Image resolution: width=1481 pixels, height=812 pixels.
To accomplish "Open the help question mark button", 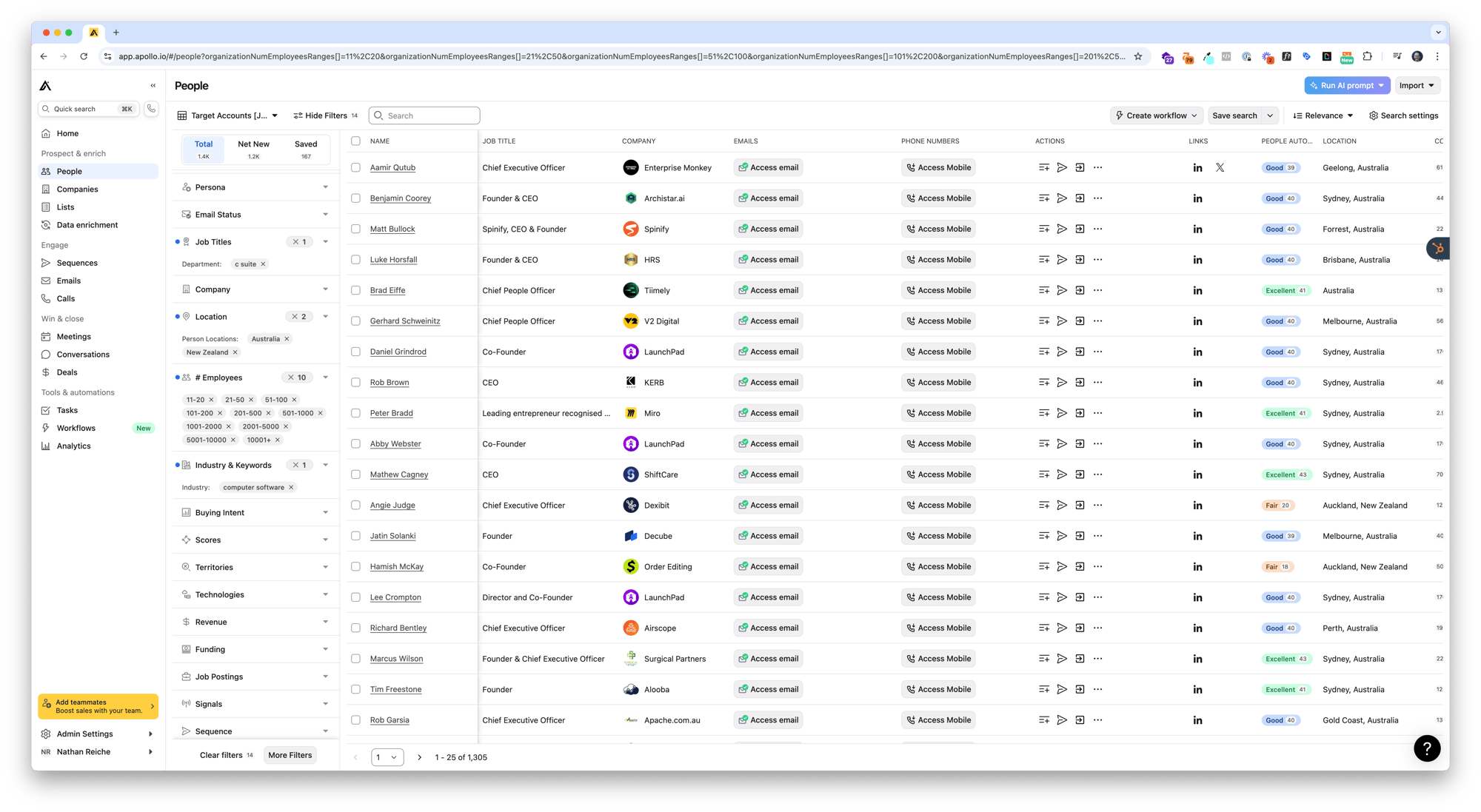I will [x=1426, y=748].
